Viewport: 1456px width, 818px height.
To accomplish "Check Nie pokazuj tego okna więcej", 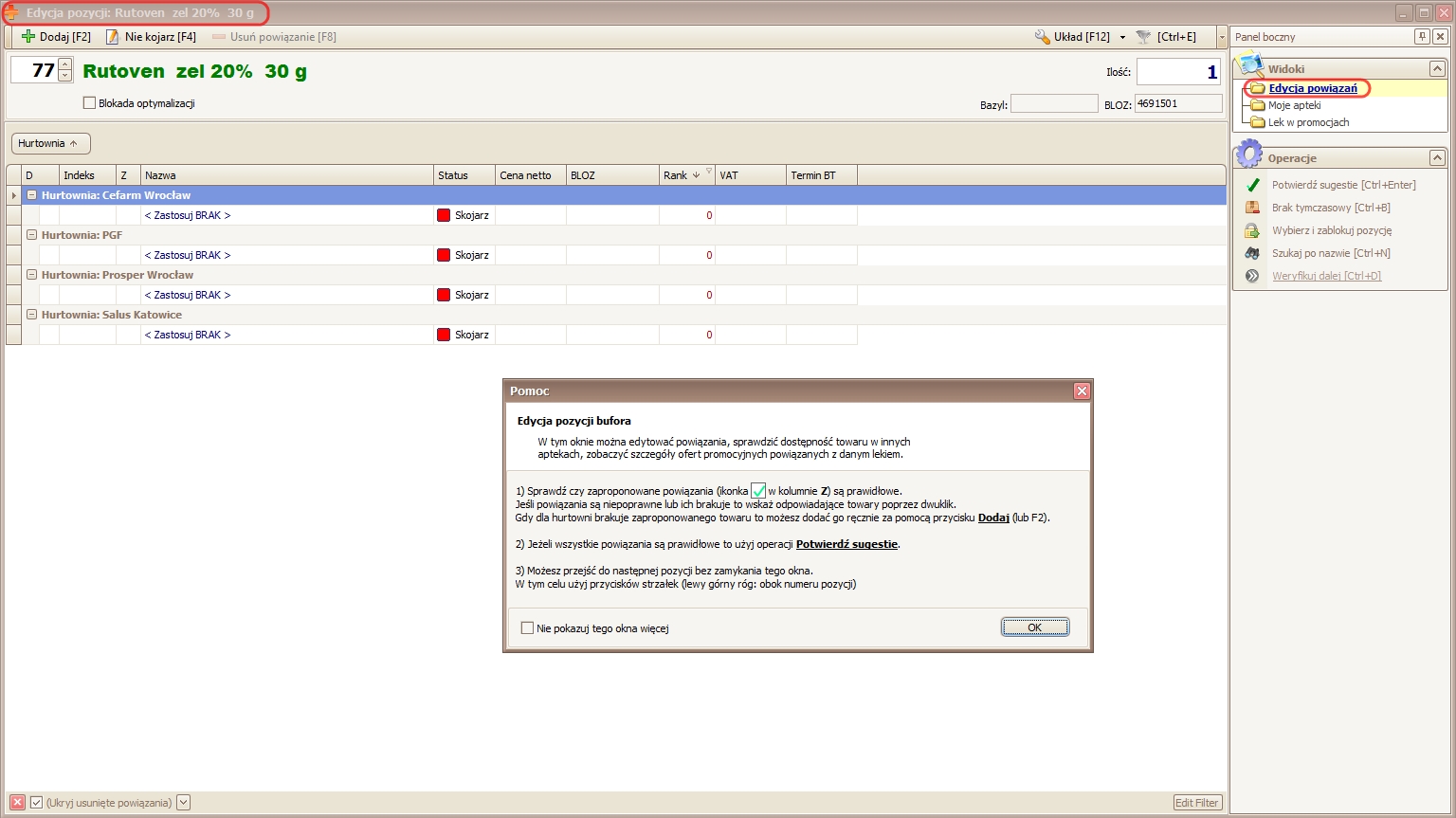I will pos(528,628).
